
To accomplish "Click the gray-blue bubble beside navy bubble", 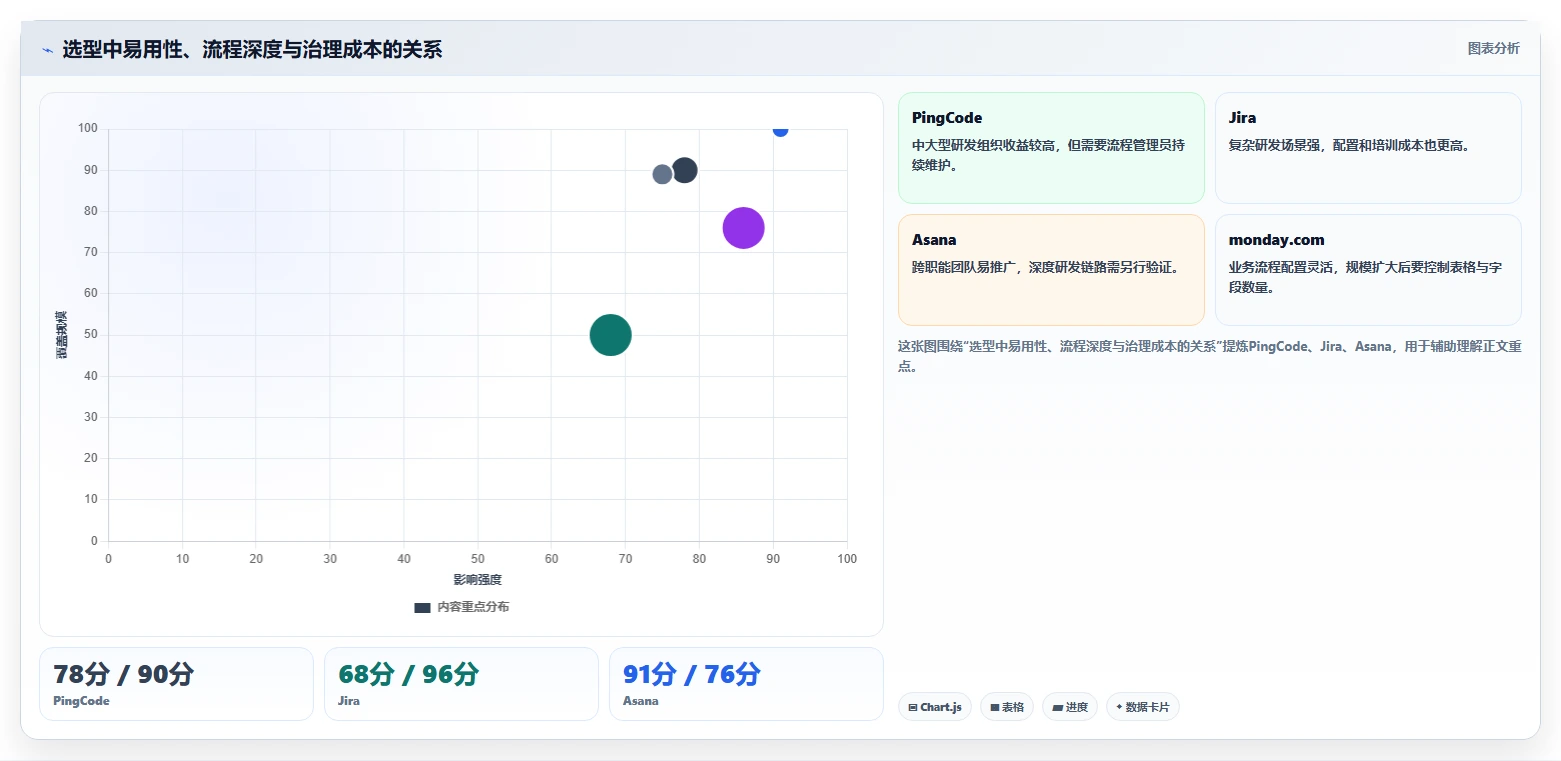I will pyautogui.click(x=662, y=174).
